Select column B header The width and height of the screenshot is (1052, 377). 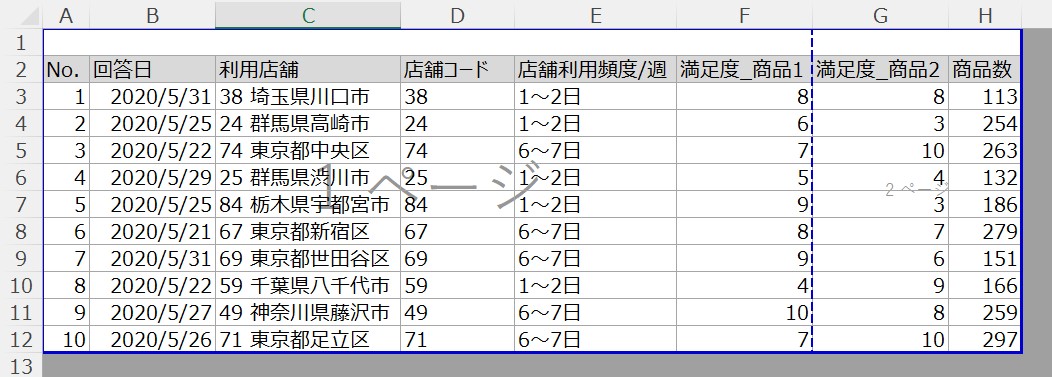[152, 15]
